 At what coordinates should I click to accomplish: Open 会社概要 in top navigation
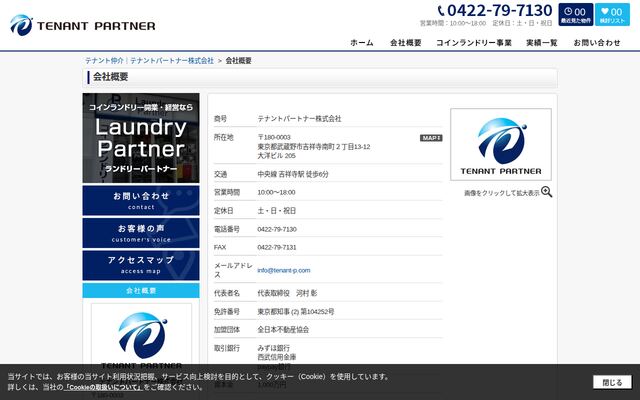[405, 42]
